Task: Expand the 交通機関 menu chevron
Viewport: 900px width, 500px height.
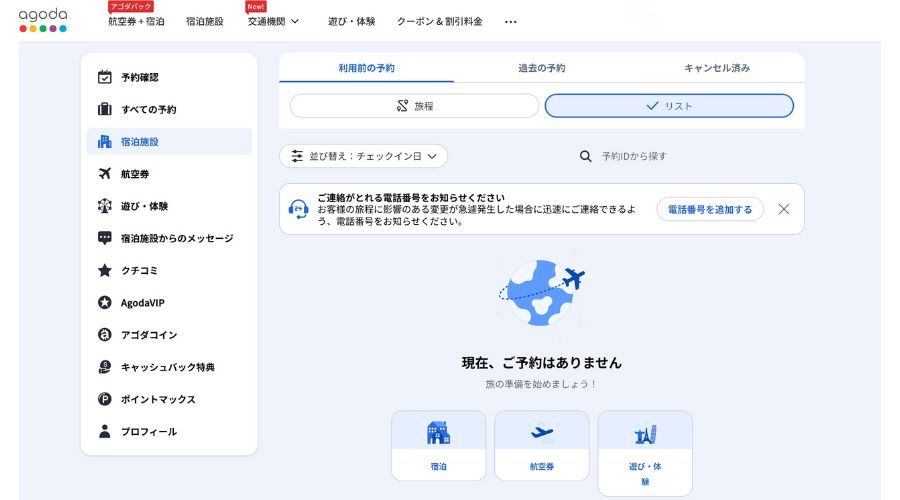Action: click(295, 21)
